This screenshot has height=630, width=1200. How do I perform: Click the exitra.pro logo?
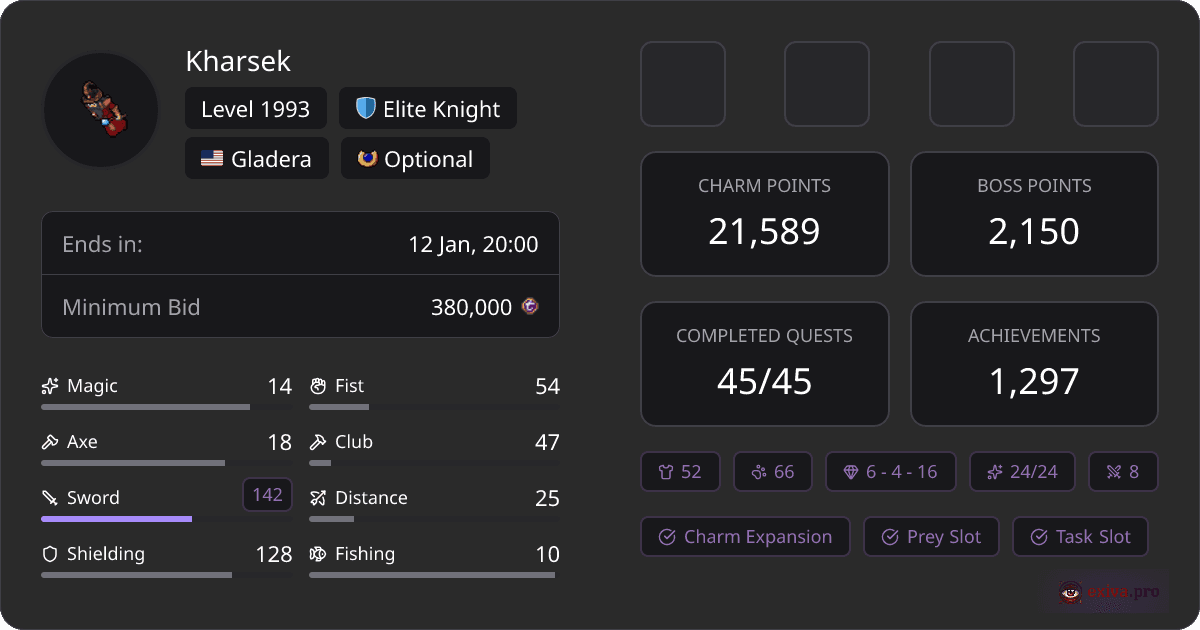click(1106, 592)
